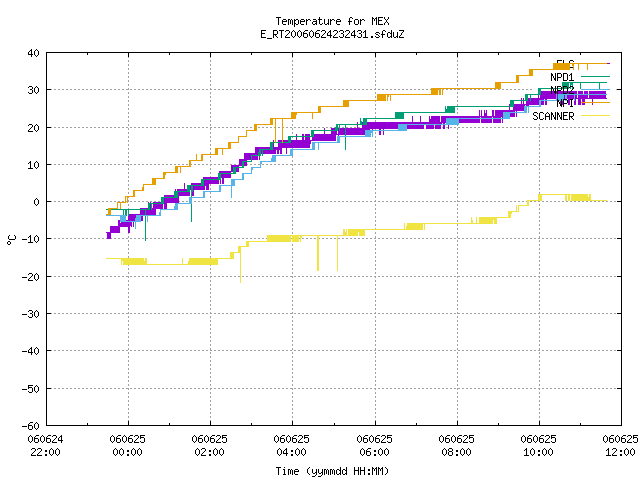The image size is (640, 480).
Task: Click the chart title 'Temperature for MEX'
Action: (332, 21)
